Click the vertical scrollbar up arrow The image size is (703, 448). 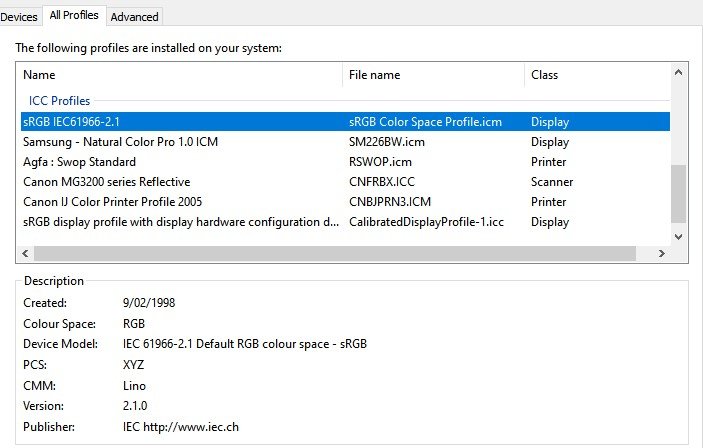[x=678, y=72]
